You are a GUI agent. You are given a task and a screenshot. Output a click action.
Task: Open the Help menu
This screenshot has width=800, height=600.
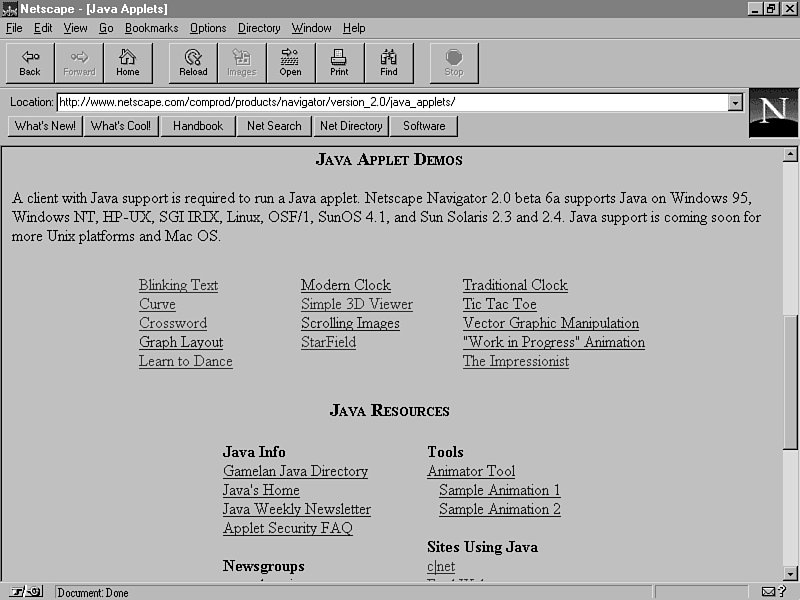354,28
